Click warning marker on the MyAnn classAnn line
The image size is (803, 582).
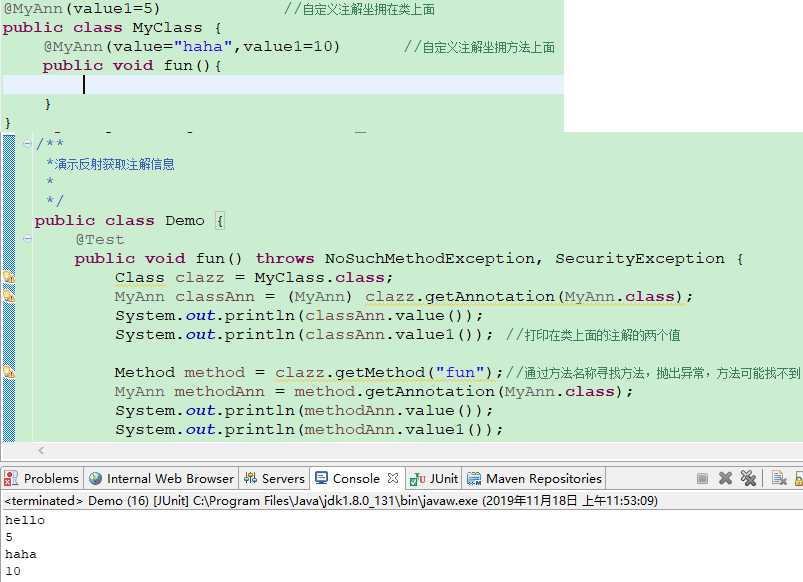click(x=9, y=296)
